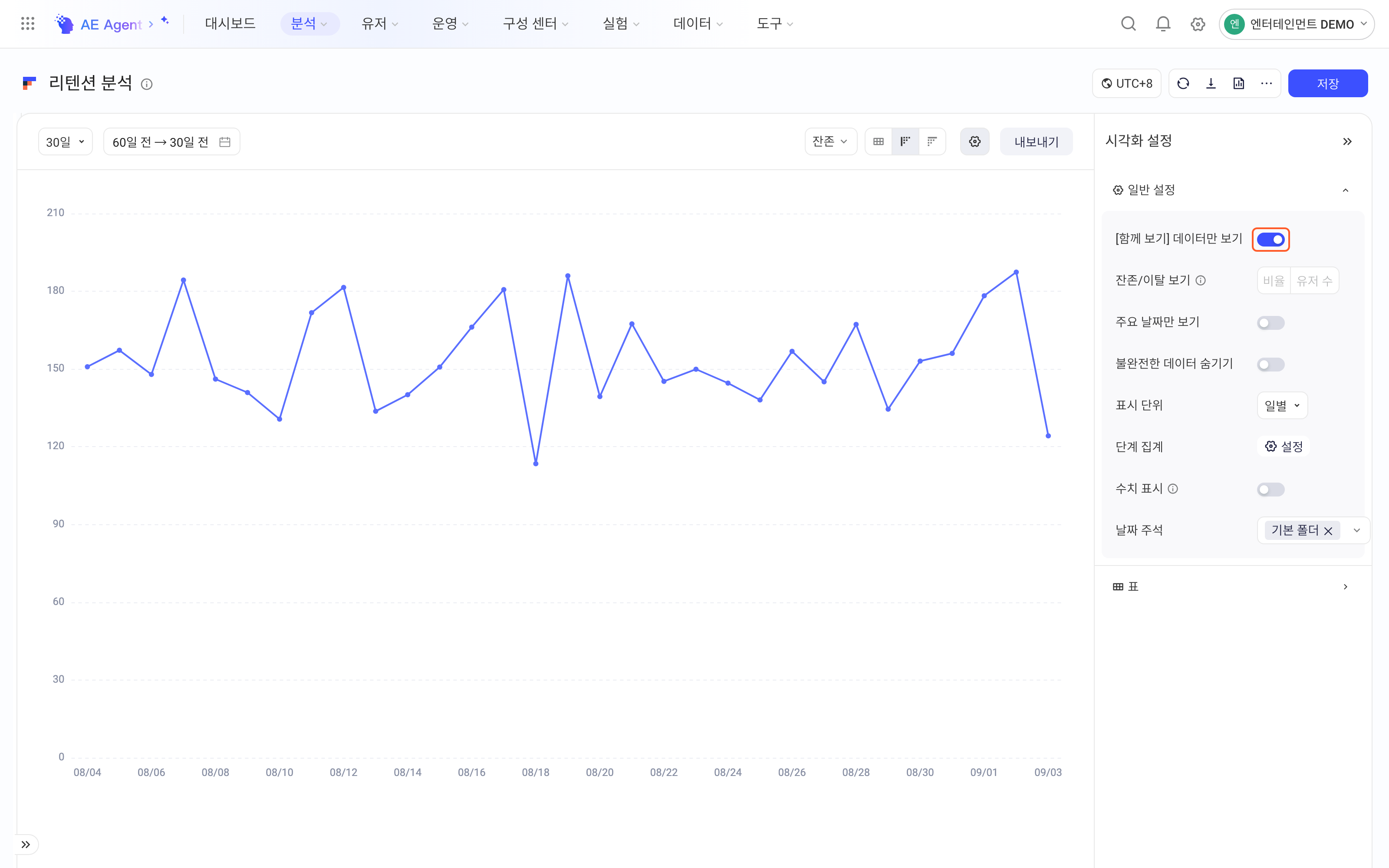This screenshot has height=868, width=1389.
Task: Click the report chart file icon
Action: click(x=1239, y=84)
